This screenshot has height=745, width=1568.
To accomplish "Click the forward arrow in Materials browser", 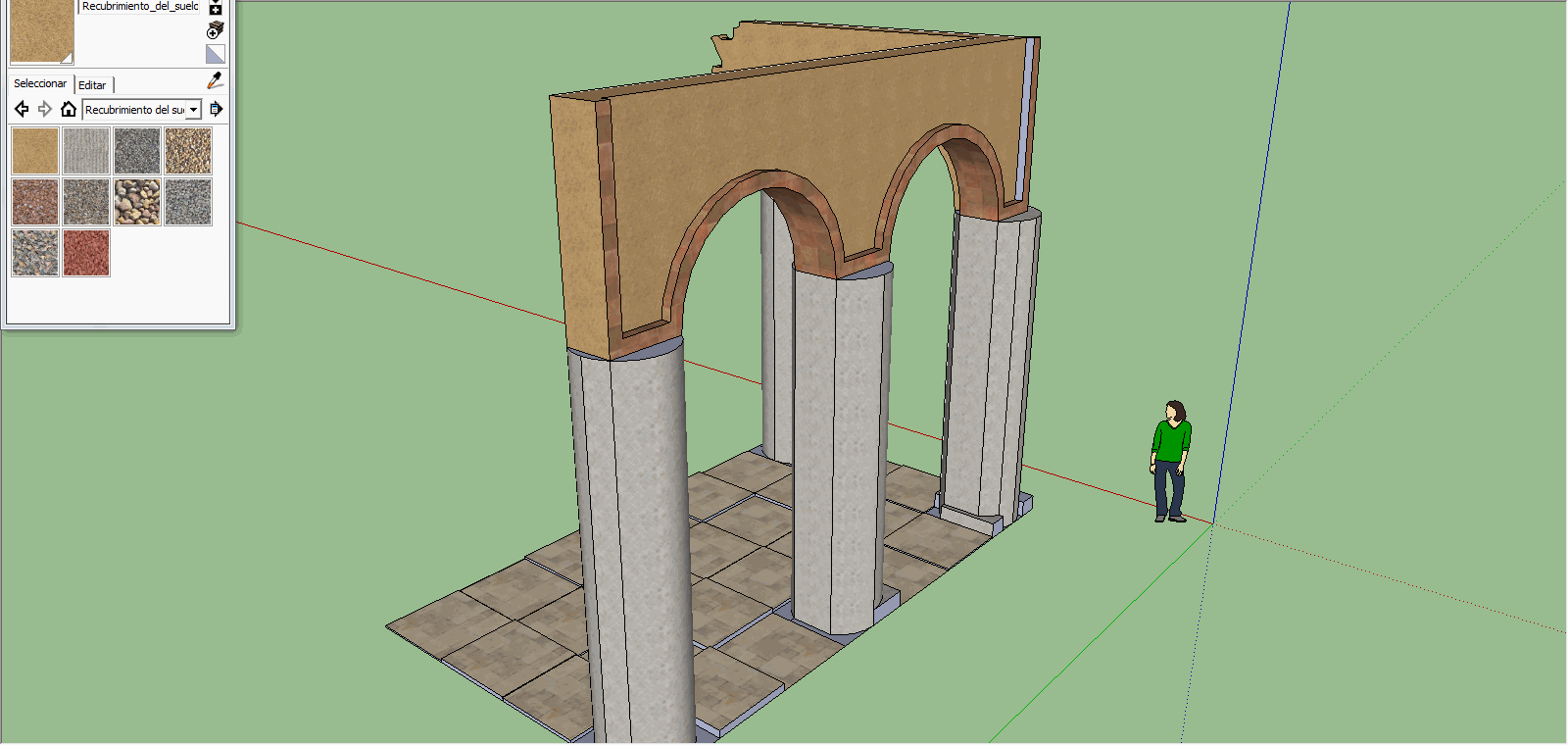I will (x=45, y=109).
